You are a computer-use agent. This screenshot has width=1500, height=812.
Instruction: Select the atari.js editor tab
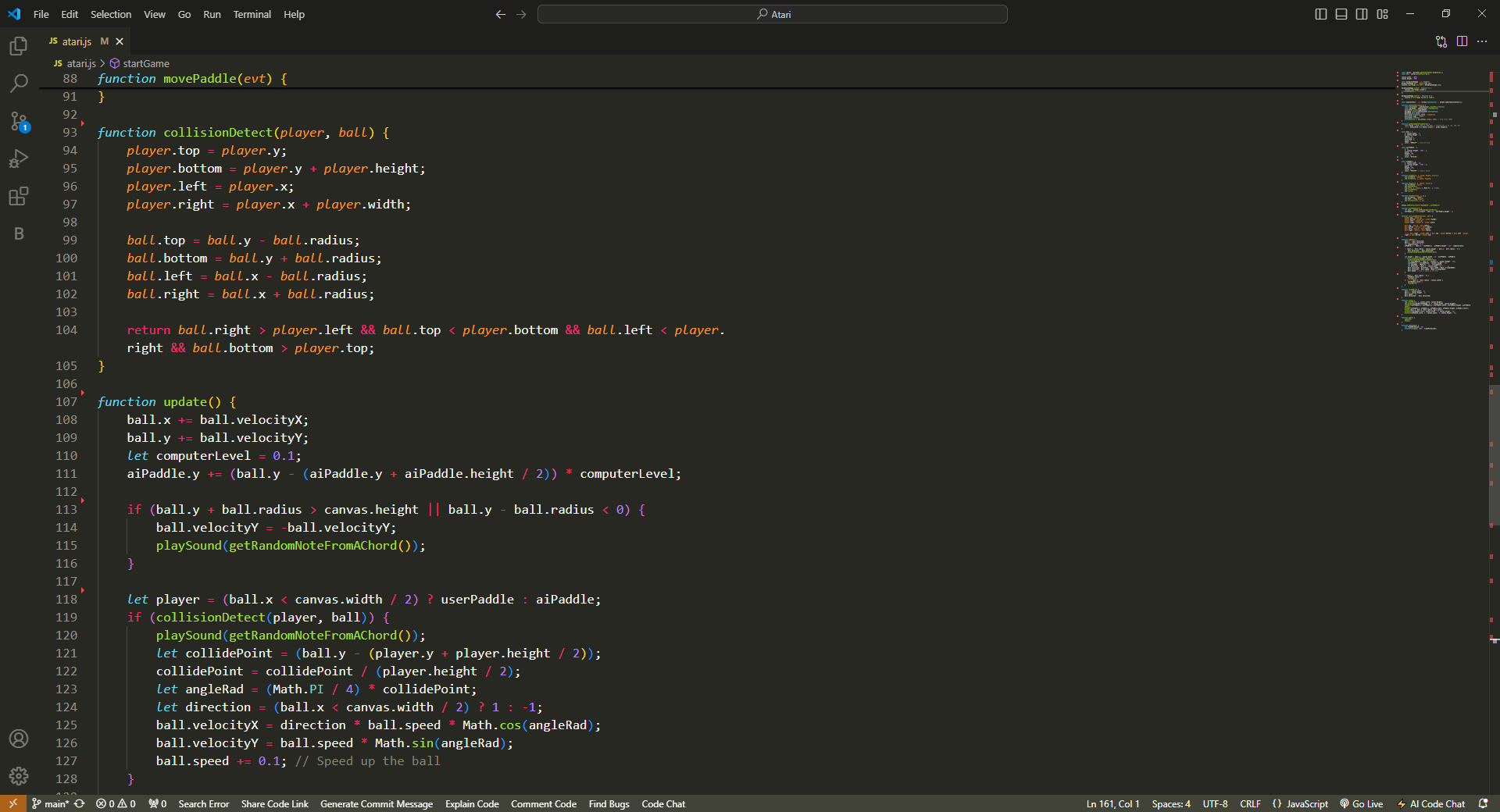point(85,41)
